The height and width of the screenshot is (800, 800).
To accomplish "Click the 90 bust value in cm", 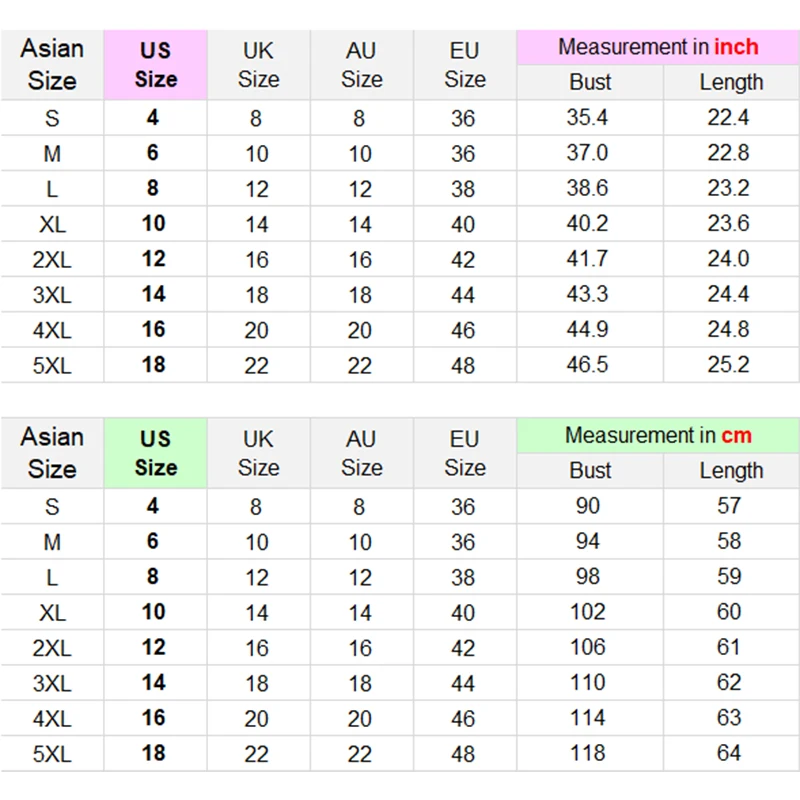I will coord(588,506).
